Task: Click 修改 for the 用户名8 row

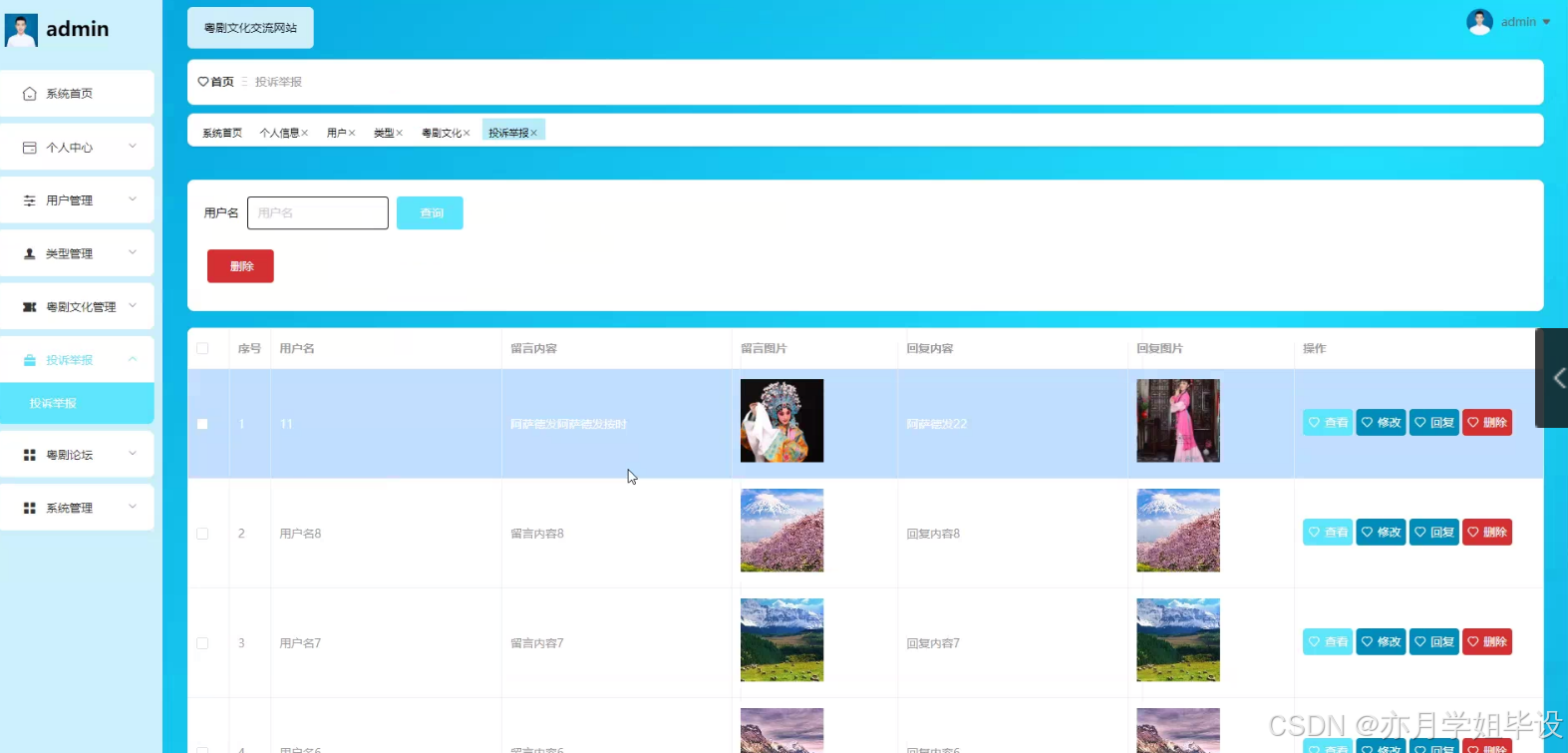Action: pyautogui.click(x=1381, y=533)
